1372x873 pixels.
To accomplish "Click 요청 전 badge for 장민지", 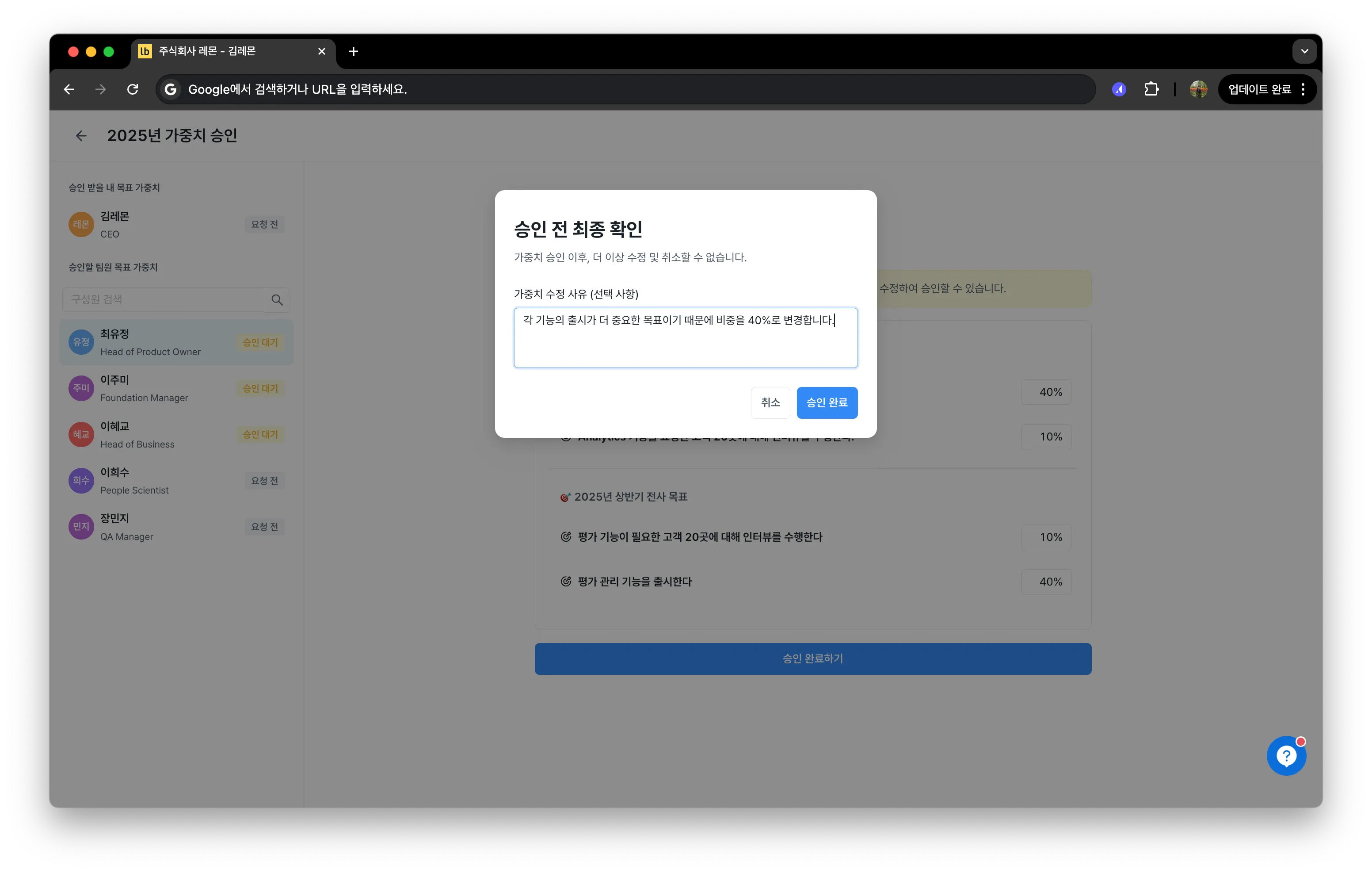I will pyautogui.click(x=264, y=527).
